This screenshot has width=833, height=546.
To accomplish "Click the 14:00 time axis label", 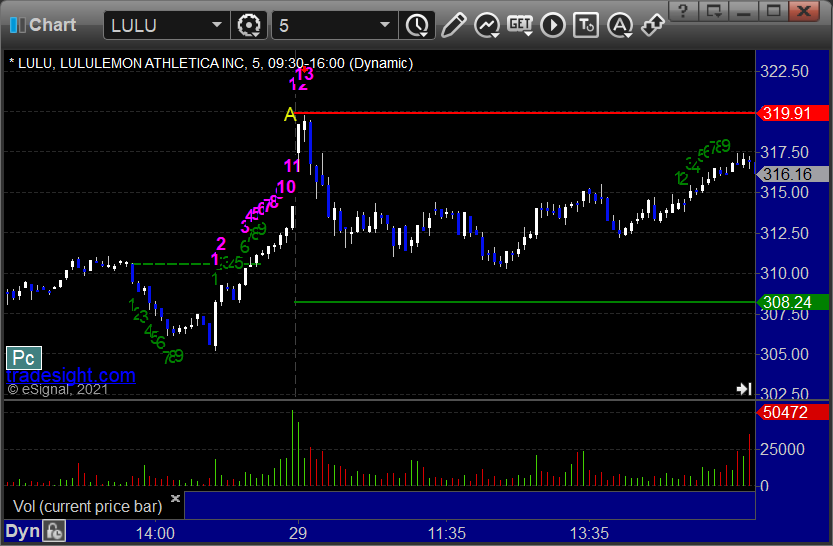I will 155,533.
